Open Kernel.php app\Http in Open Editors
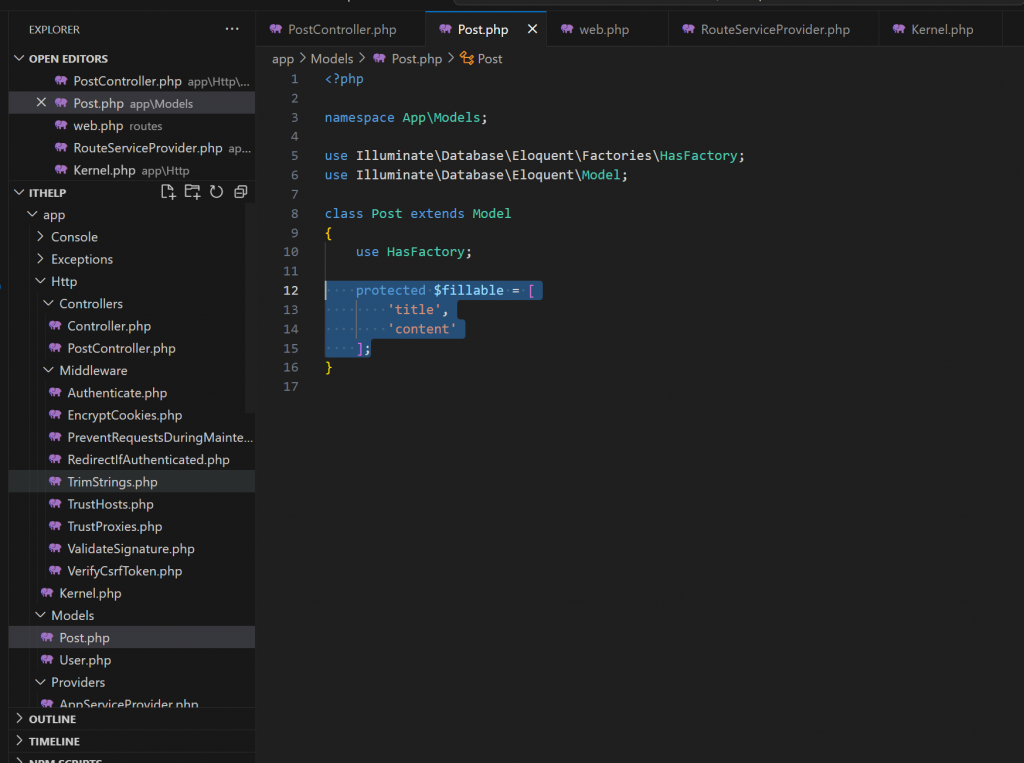 [132, 170]
